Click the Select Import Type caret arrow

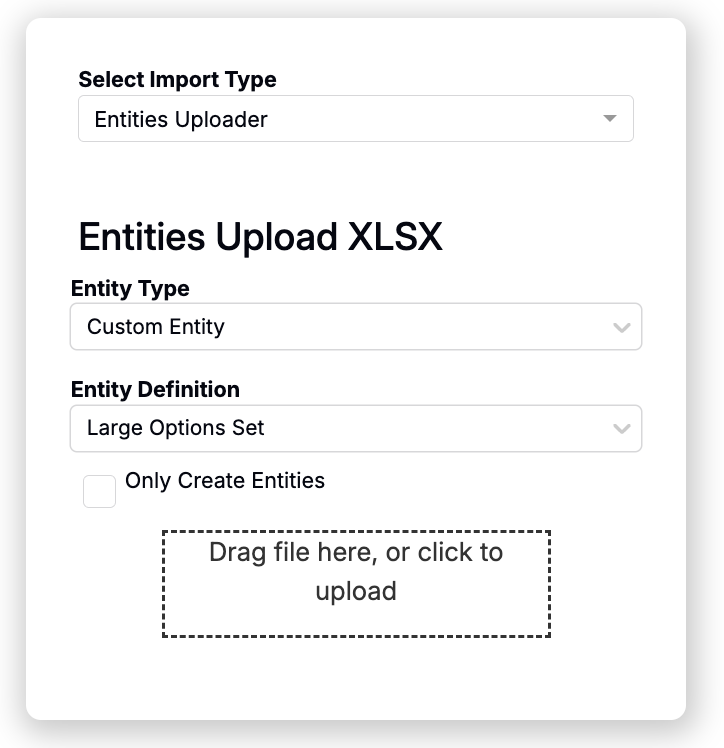[x=610, y=119]
